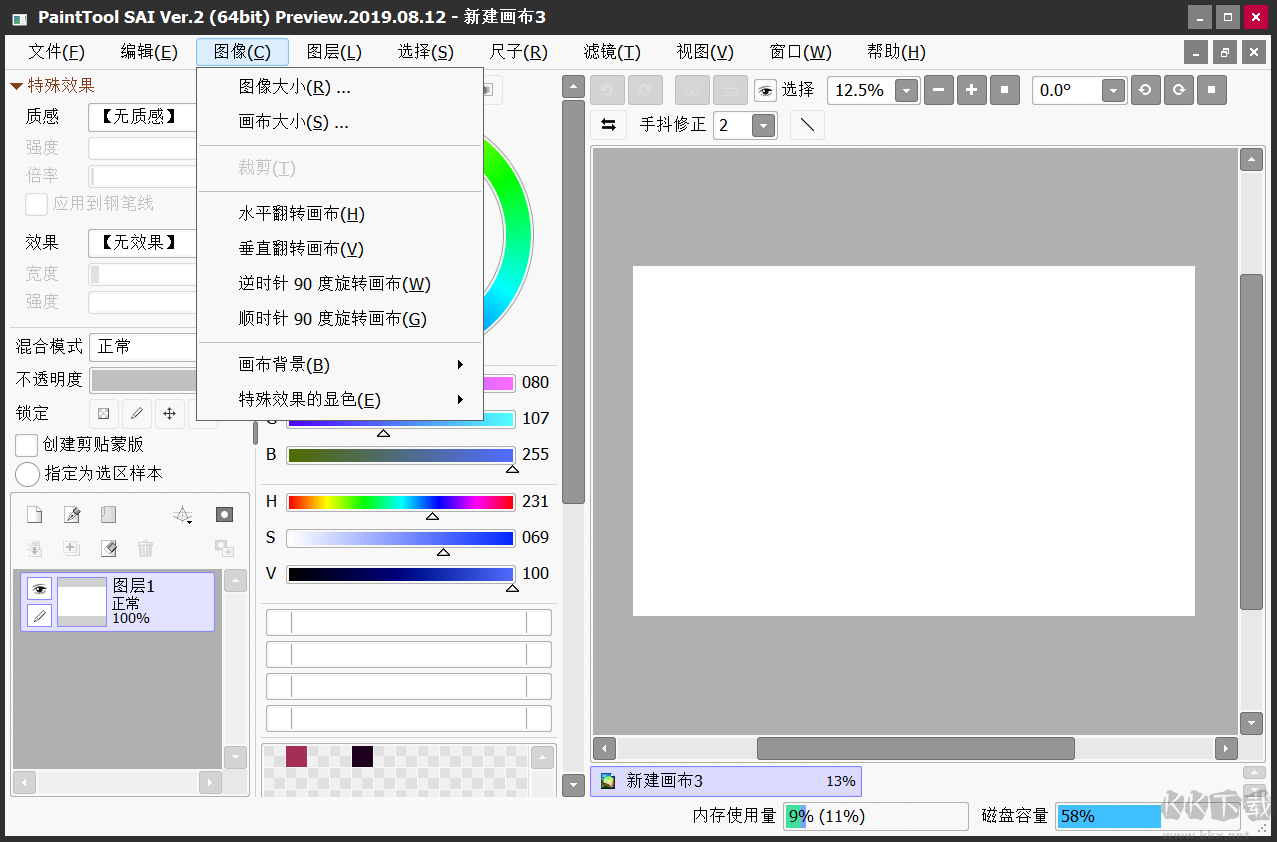1277x842 pixels.
Task: Select the Line tool next to 手抖修正
Action: pyautogui.click(x=807, y=124)
